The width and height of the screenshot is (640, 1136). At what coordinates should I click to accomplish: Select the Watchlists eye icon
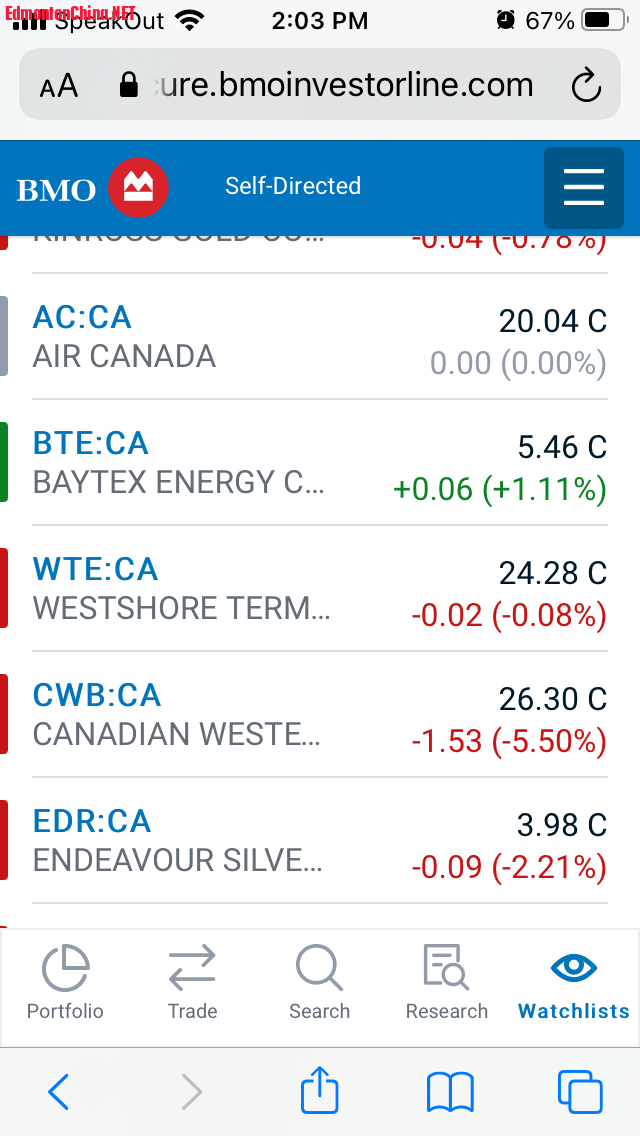[574, 969]
